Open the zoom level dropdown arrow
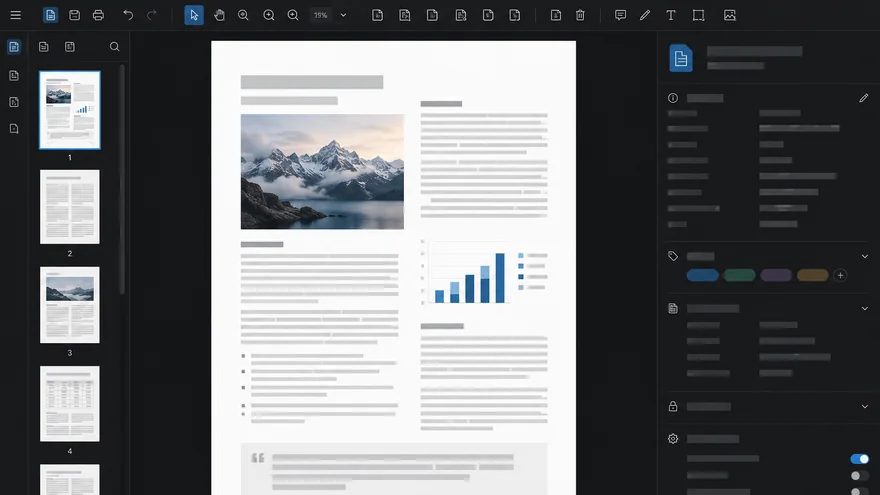This screenshot has width=880, height=495. tap(343, 15)
